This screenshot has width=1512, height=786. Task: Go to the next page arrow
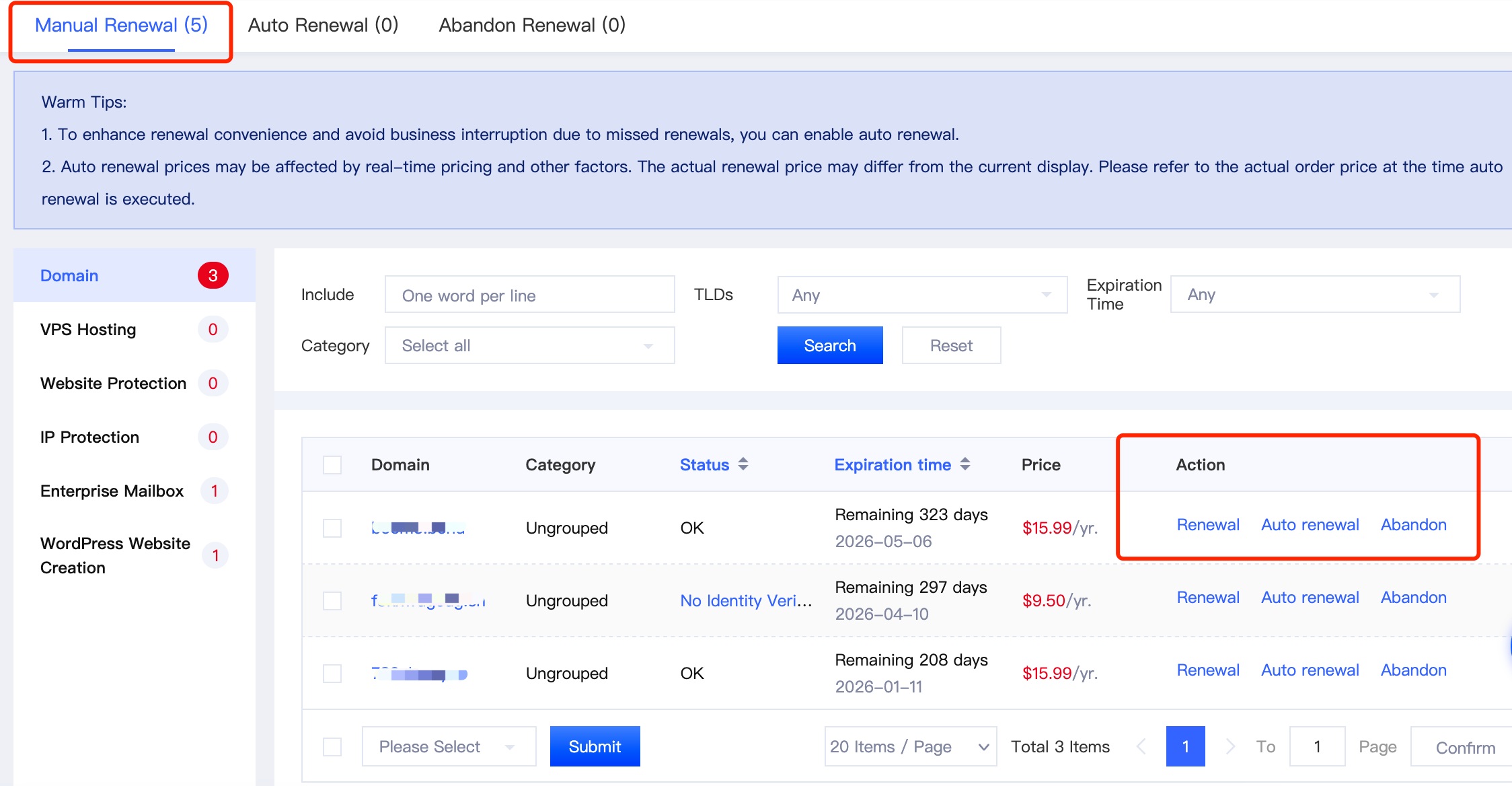coord(1230,746)
